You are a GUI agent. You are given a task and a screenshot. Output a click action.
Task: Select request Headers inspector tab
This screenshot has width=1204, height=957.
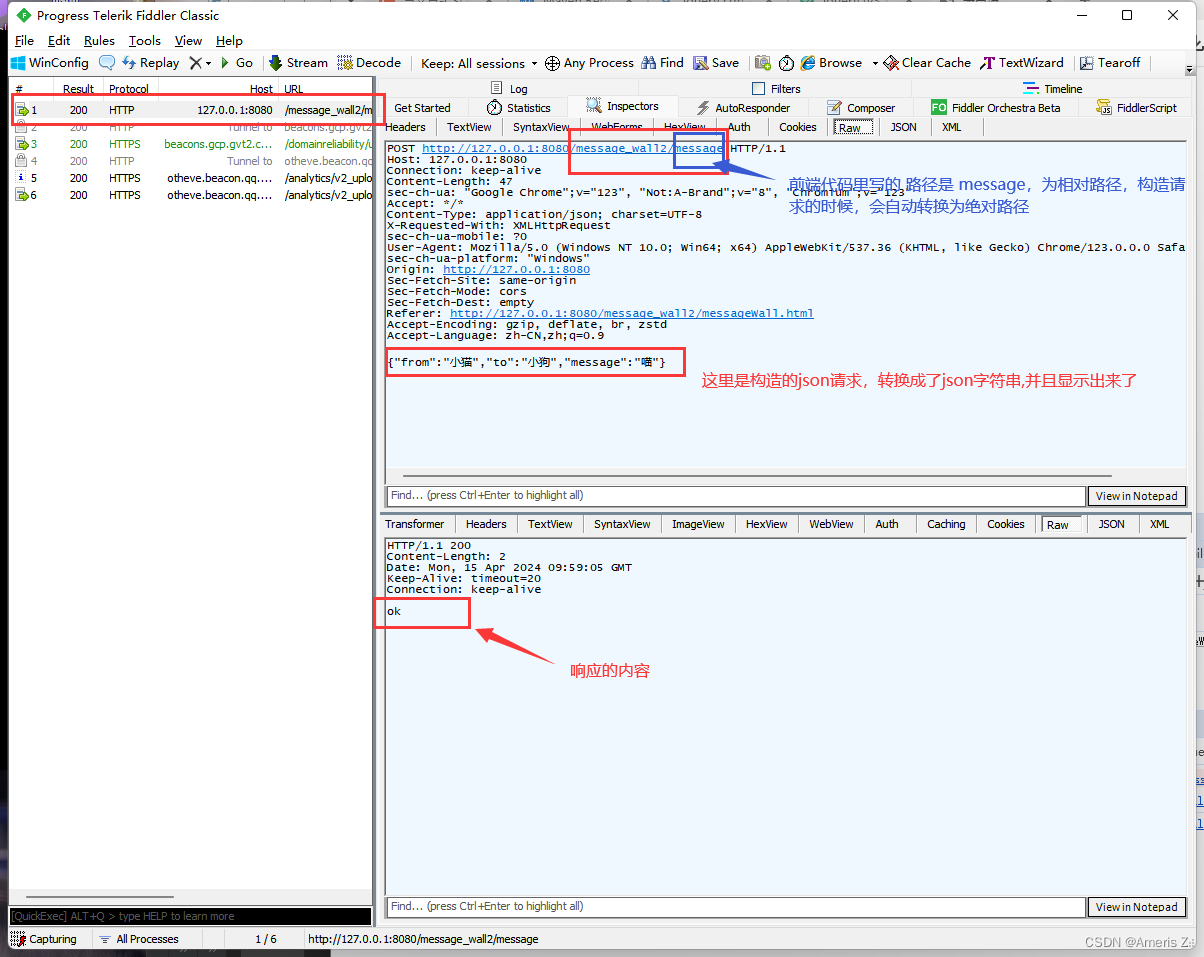pyautogui.click(x=405, y=127)
